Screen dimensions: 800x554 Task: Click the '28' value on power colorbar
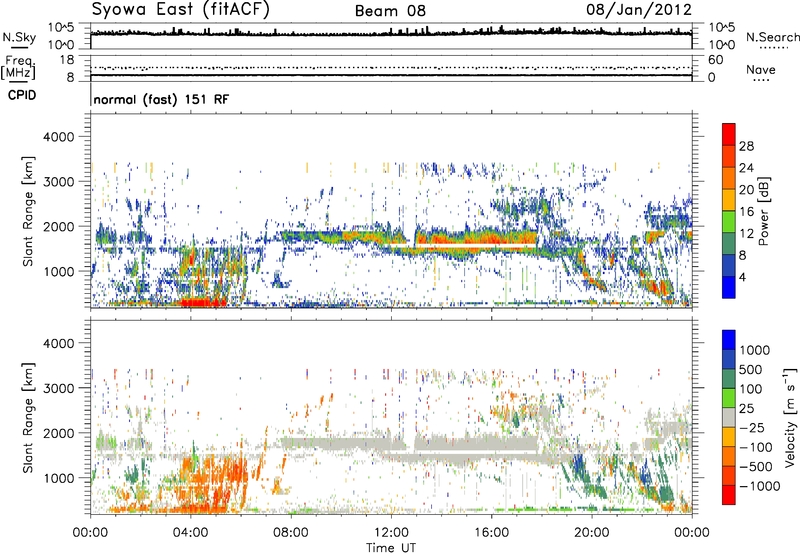click(x=746, y=146)
